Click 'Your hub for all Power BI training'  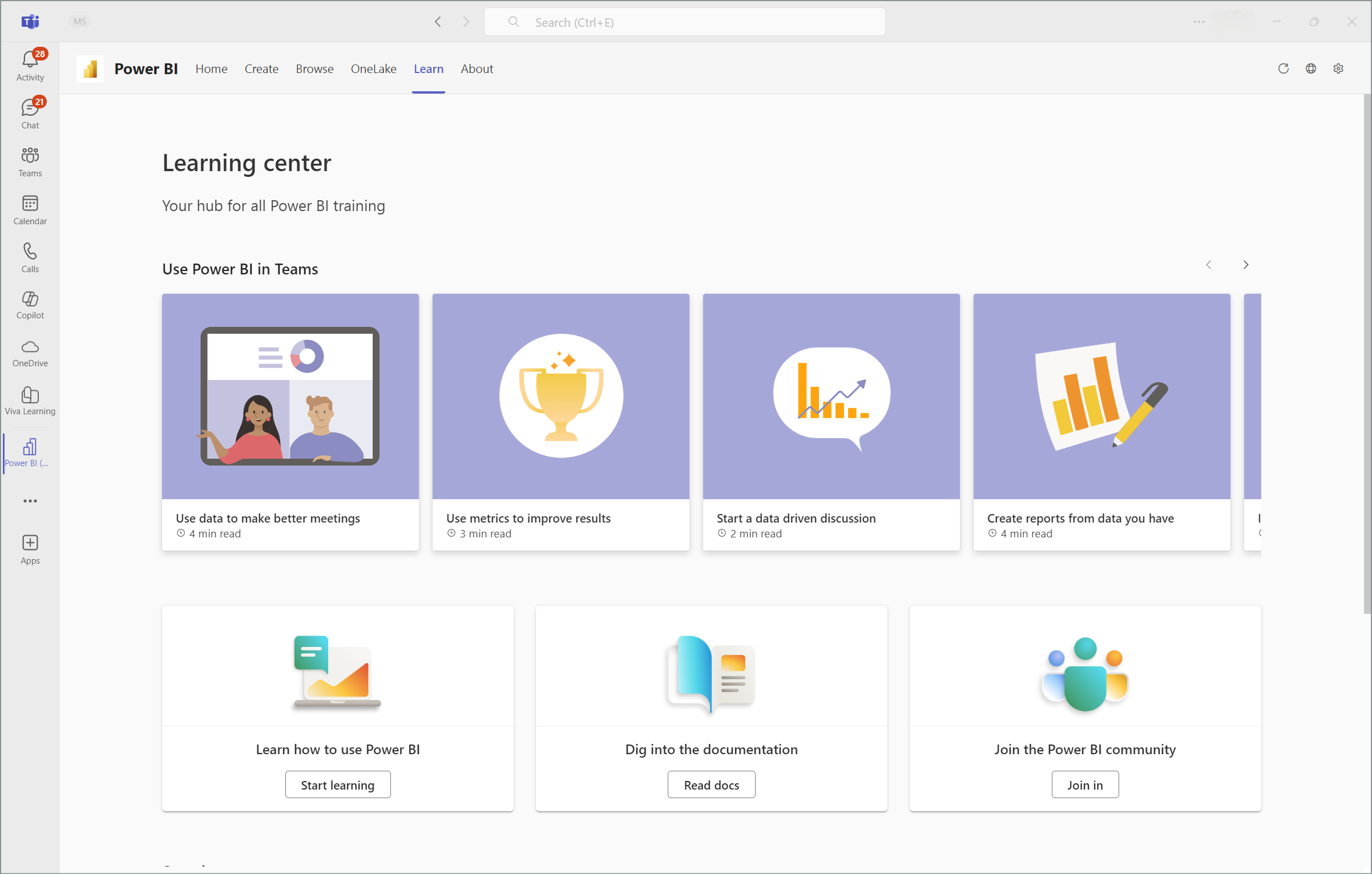coord(273,206)
